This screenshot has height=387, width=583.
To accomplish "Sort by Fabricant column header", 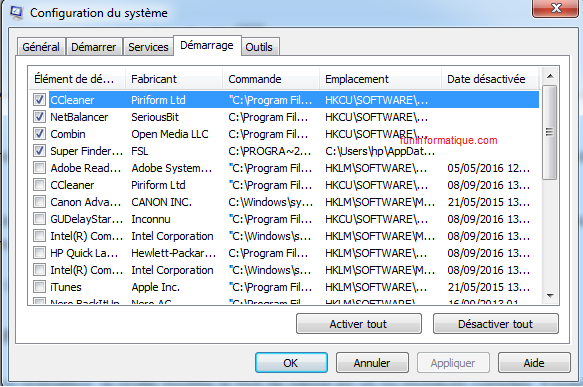I will click(174, 79).
